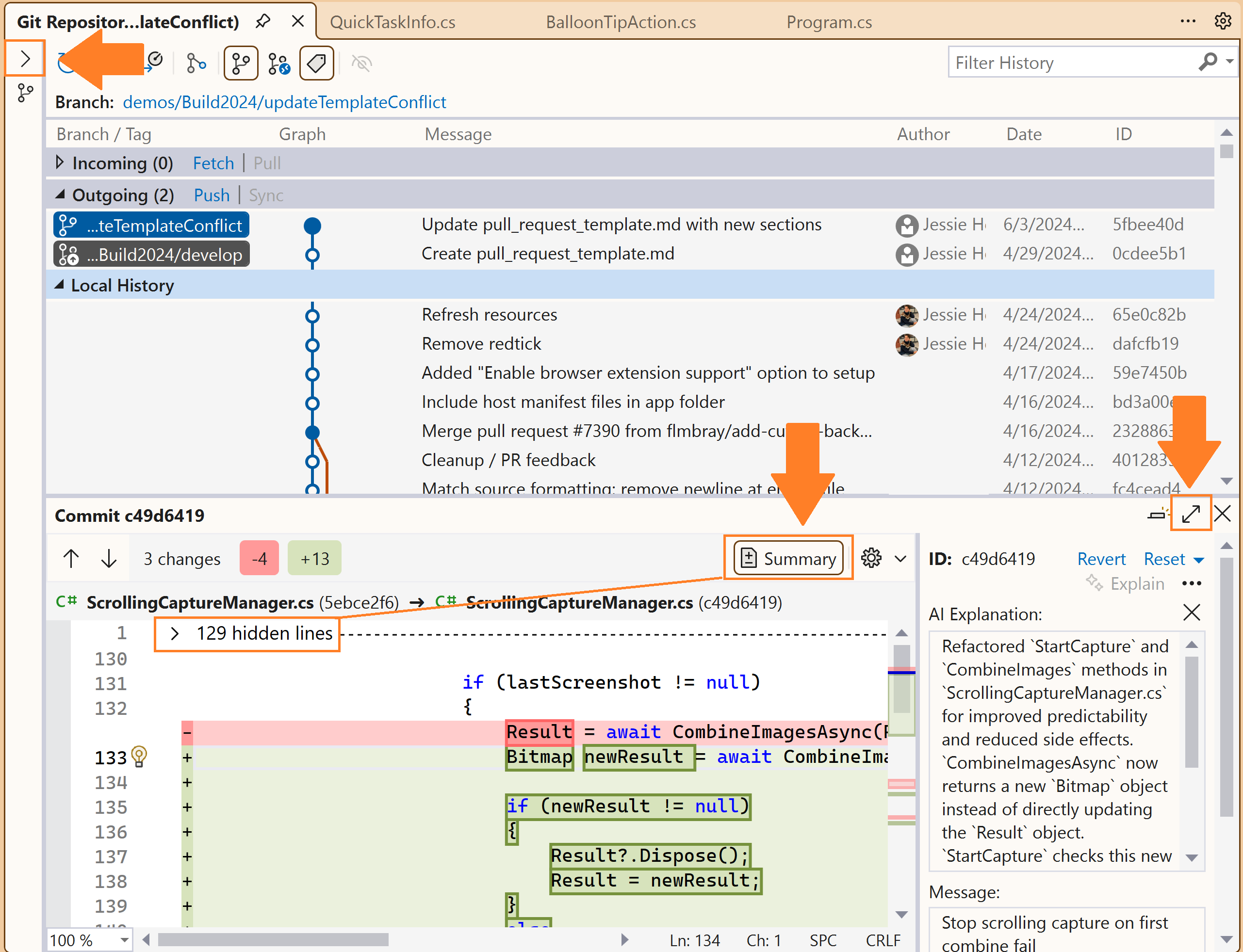
Task: Click the branch icon in left sidebar
Action: (26, 93)
